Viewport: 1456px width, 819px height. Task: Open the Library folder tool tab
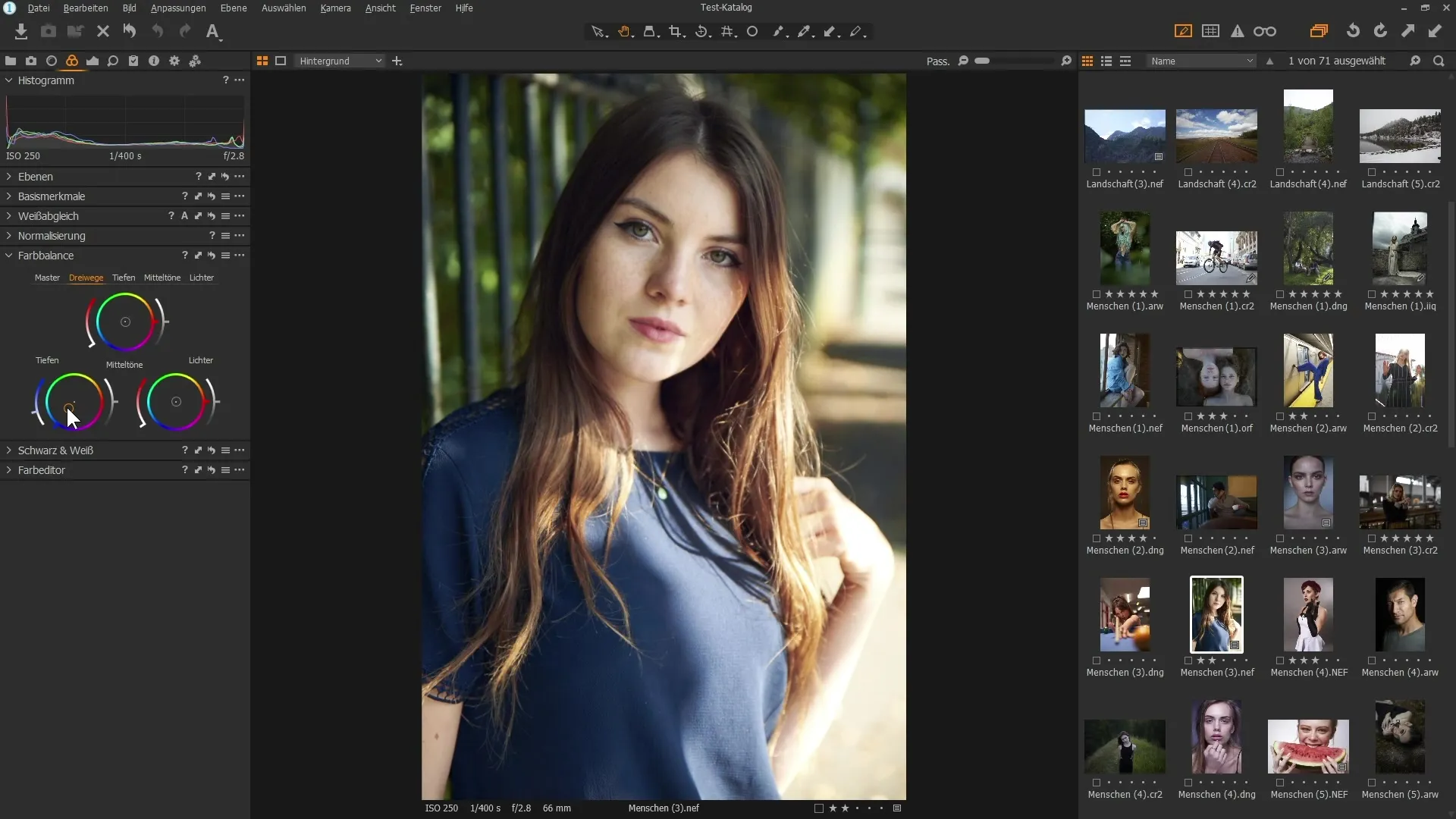coord(11,61)
